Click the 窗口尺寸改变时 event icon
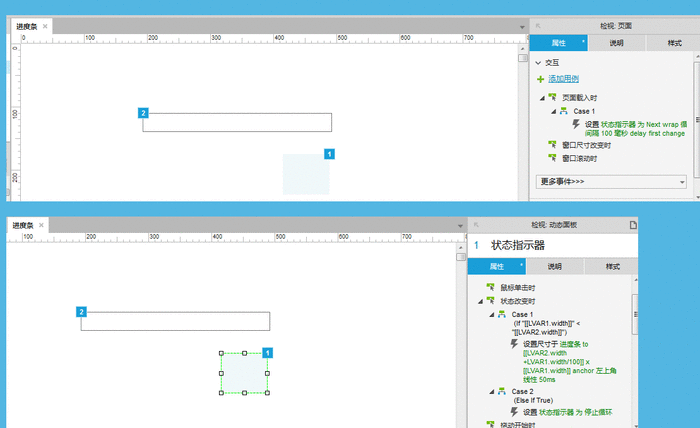 (x=553, y=144)
